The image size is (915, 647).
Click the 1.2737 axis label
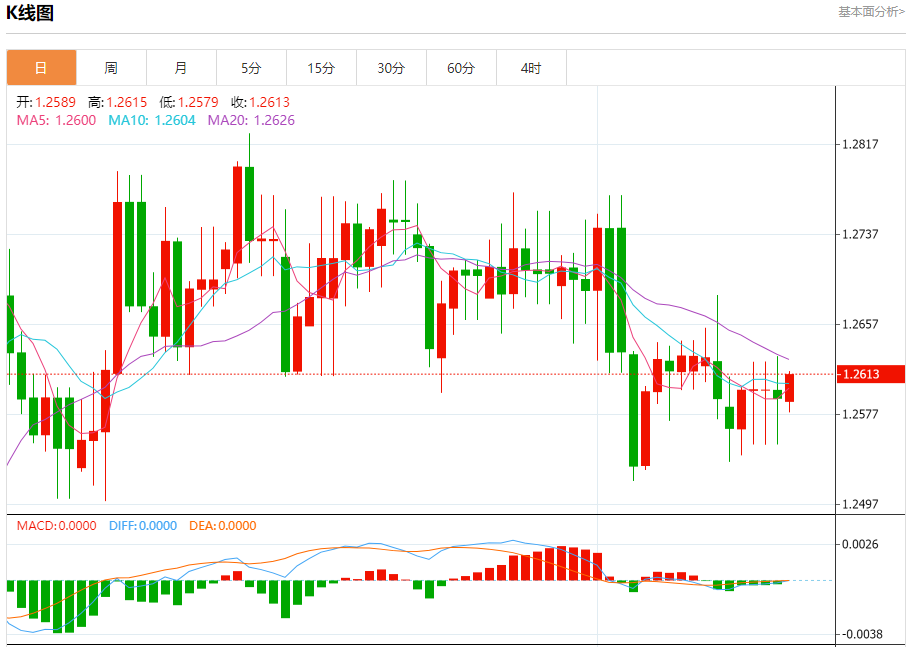tap(860, 234)
